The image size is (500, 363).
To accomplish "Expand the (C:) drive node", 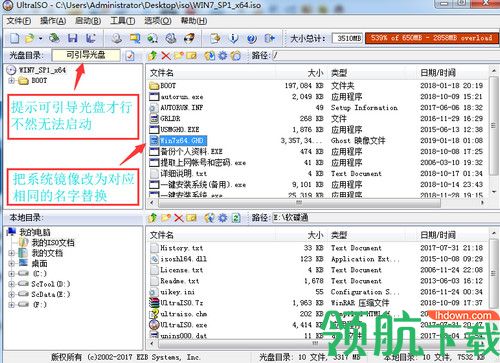I will coord(12,274).
